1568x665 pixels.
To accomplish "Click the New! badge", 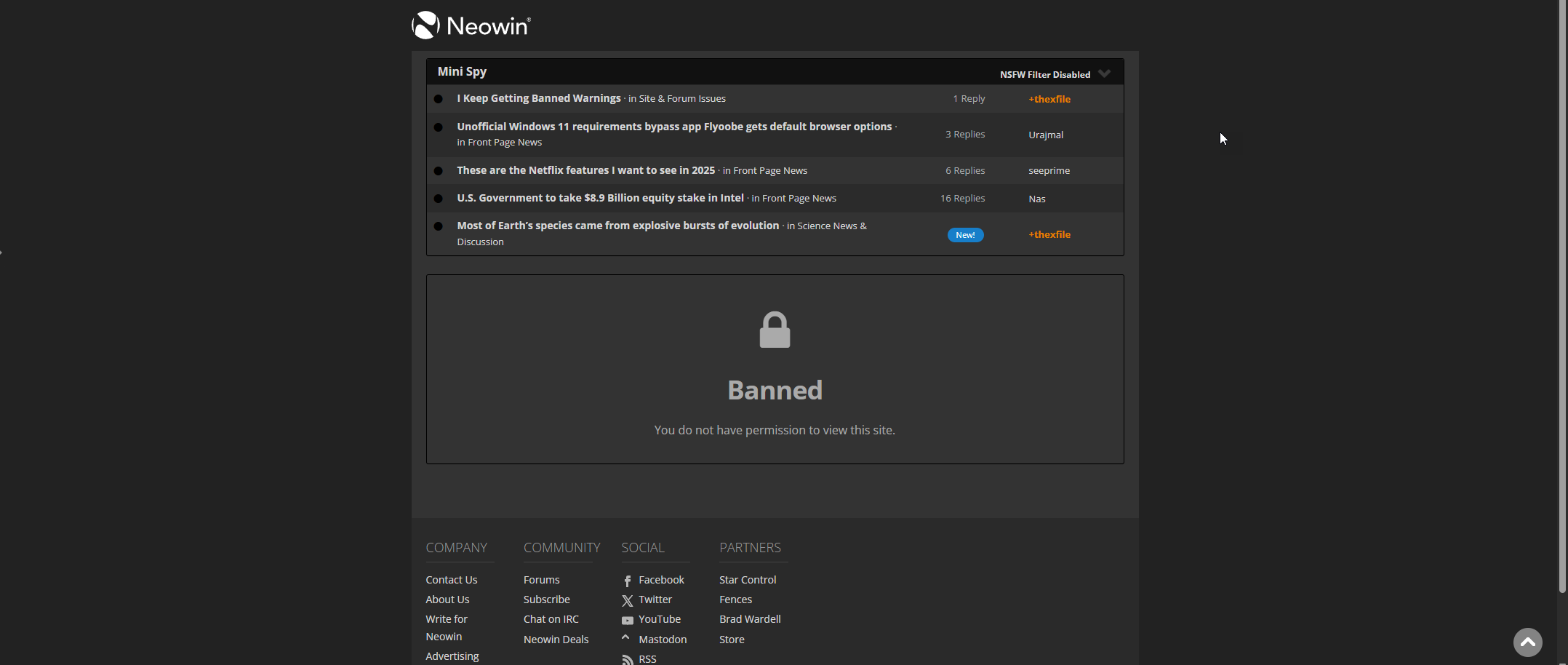I will coord(965,235).
